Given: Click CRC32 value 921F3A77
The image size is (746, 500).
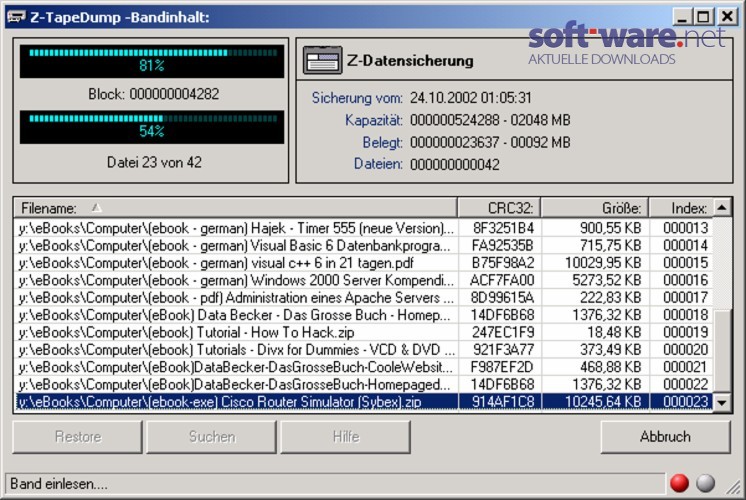Looking at the screenshot, I should click(503, 350).
